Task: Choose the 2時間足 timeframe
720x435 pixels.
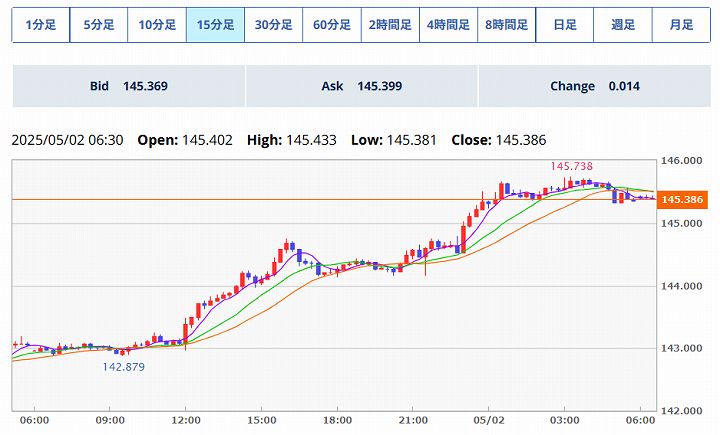Action: tap(390, 25)
